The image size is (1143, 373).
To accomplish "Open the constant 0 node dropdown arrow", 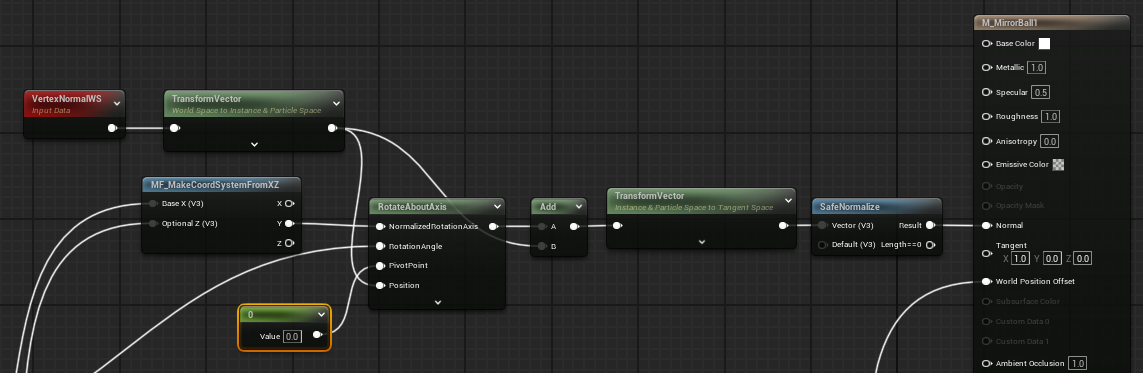I will click(x=321, y=315).
